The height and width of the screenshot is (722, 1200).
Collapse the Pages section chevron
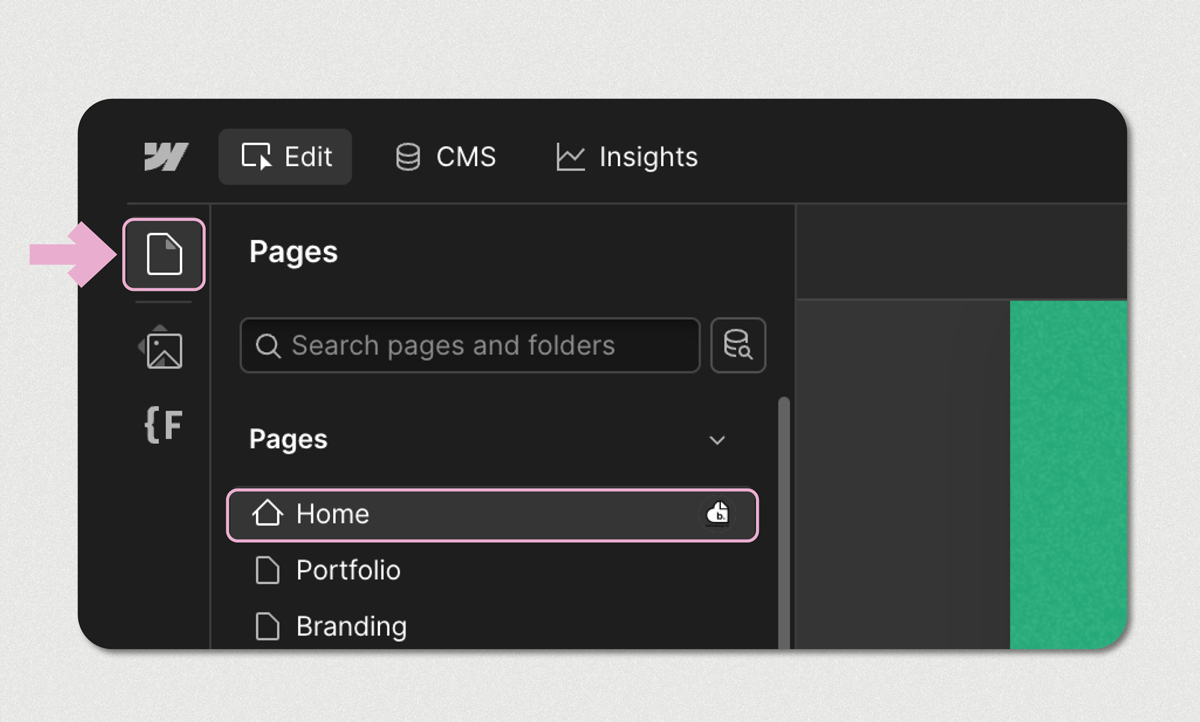coord(717,440)
